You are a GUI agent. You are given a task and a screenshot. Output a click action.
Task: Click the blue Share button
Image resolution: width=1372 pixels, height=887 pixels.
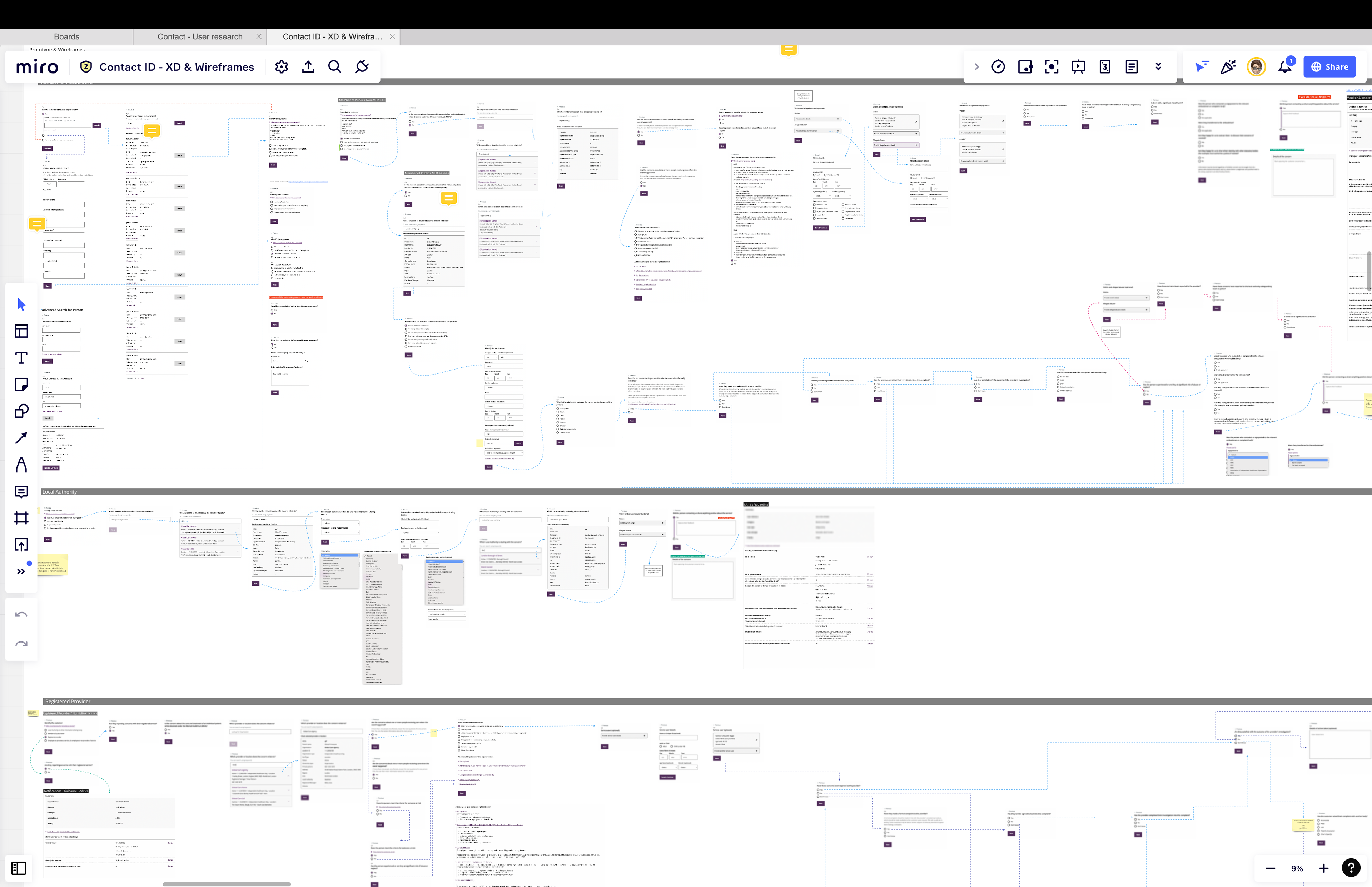1329,67
